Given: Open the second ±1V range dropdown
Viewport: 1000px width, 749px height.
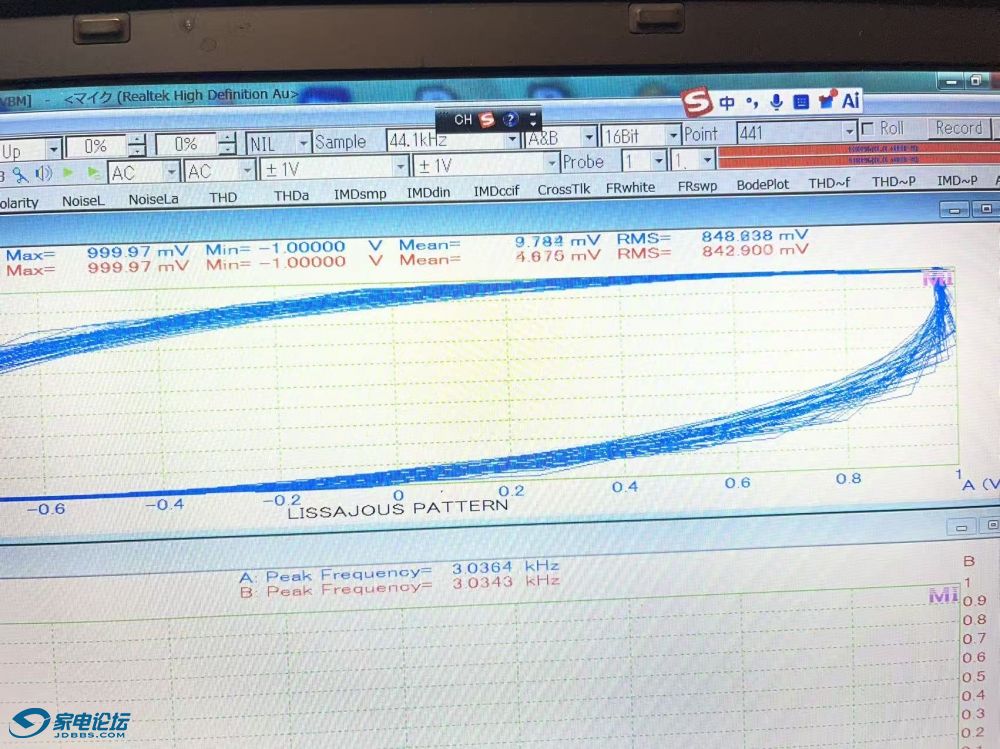Looking at the screenshot, I should click(552, 163).
